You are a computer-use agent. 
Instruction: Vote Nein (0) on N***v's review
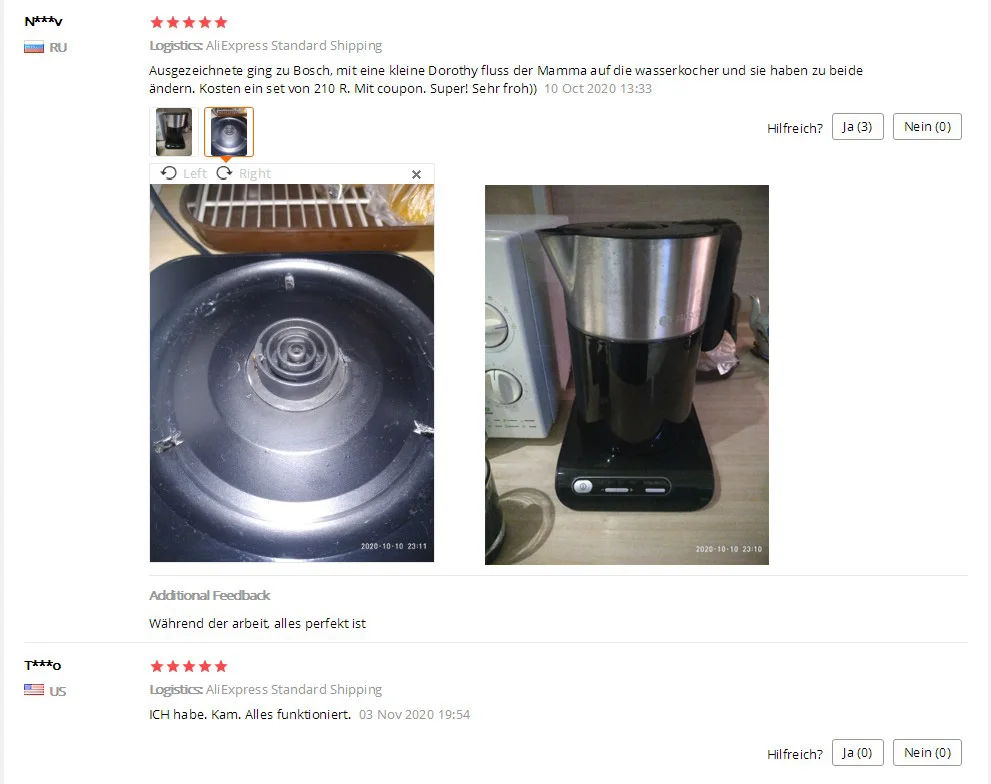(927, 126)
